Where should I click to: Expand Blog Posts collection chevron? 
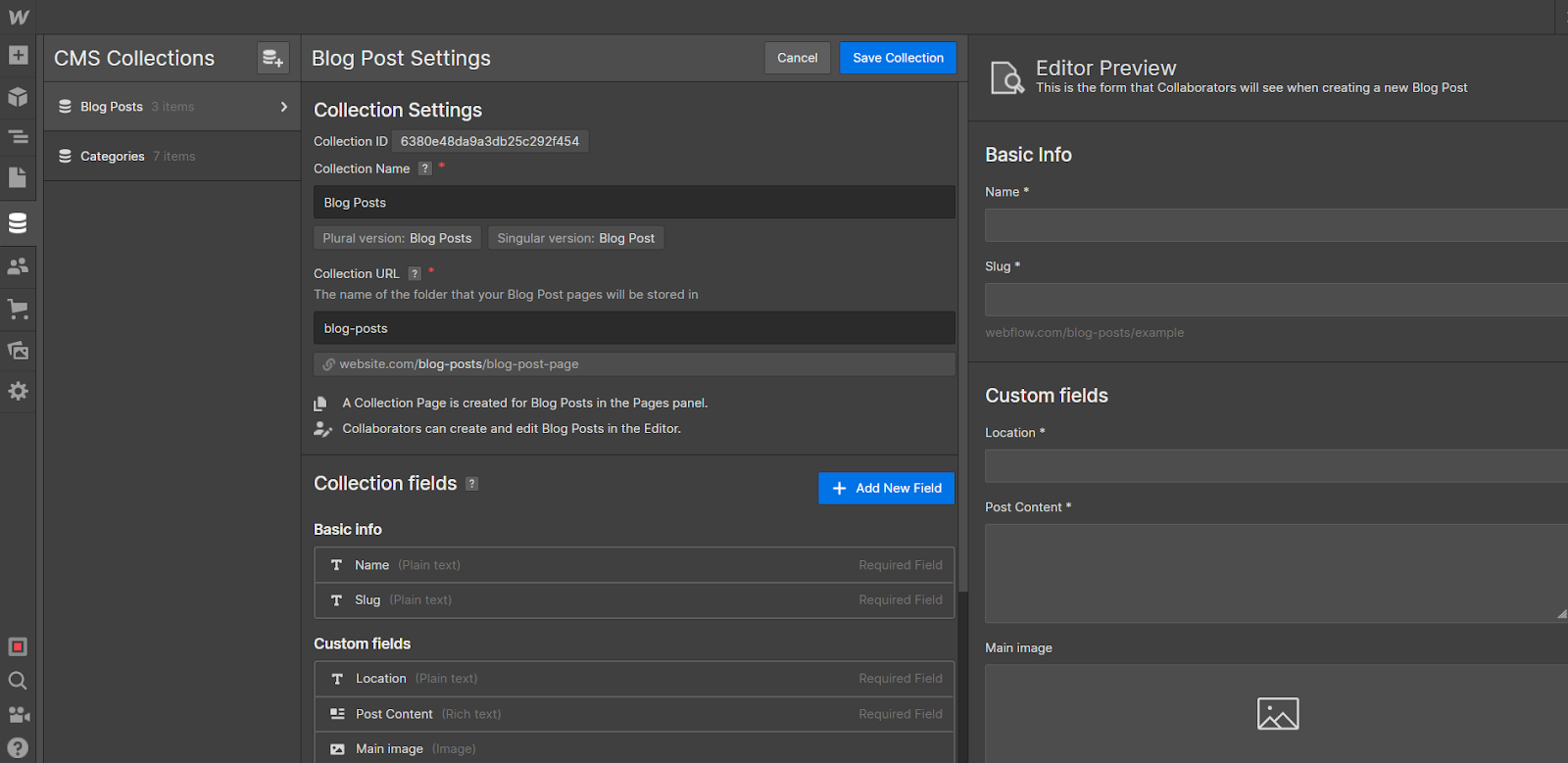click(284, 107)
